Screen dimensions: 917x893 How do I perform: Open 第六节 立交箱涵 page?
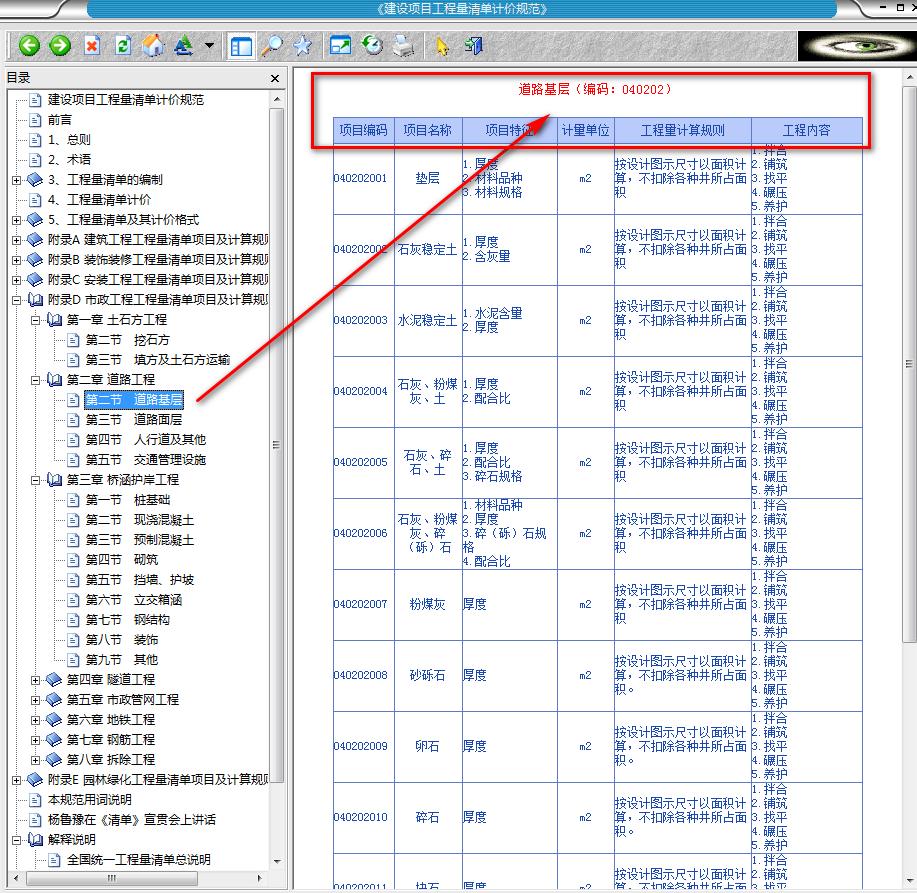pyautogui.click(x=133, y=600)
